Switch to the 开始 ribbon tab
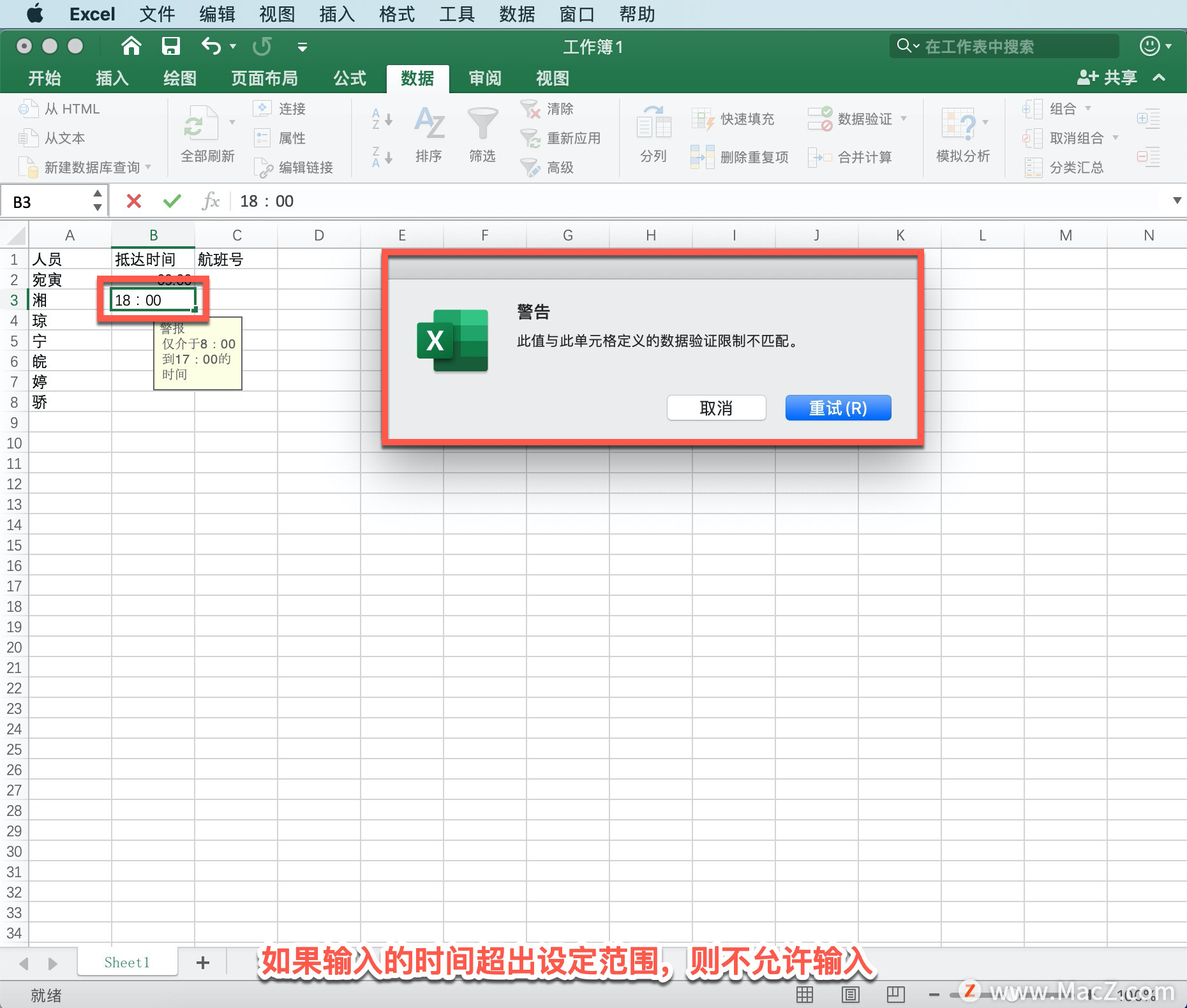Viewport: 1187px width, 1008px height. (45, 78)
